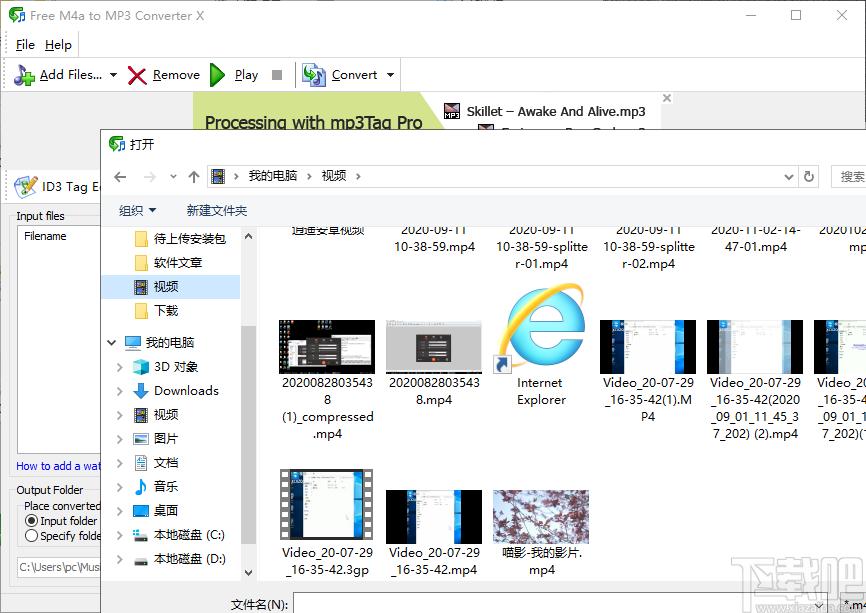The height and width of the screenshot is (613, 866).
Task: Click the gray Stop square button
Action: click(277, 75)
